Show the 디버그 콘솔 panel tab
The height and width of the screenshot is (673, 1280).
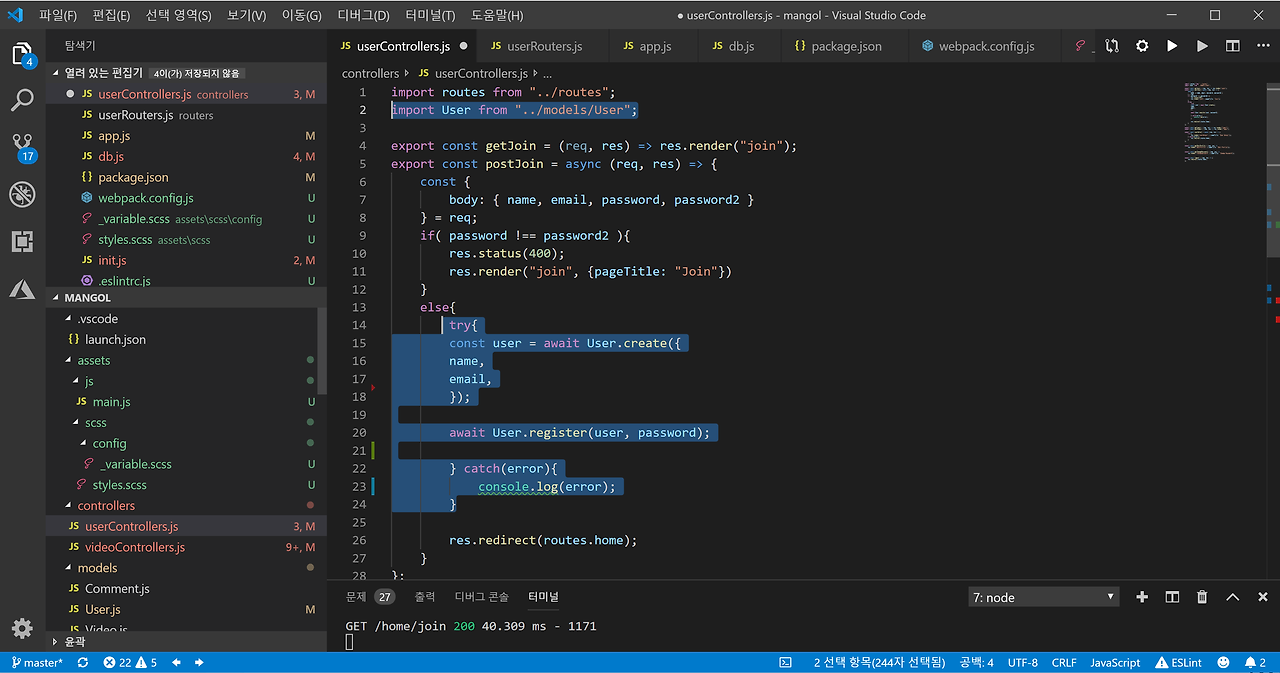point(482,597)
